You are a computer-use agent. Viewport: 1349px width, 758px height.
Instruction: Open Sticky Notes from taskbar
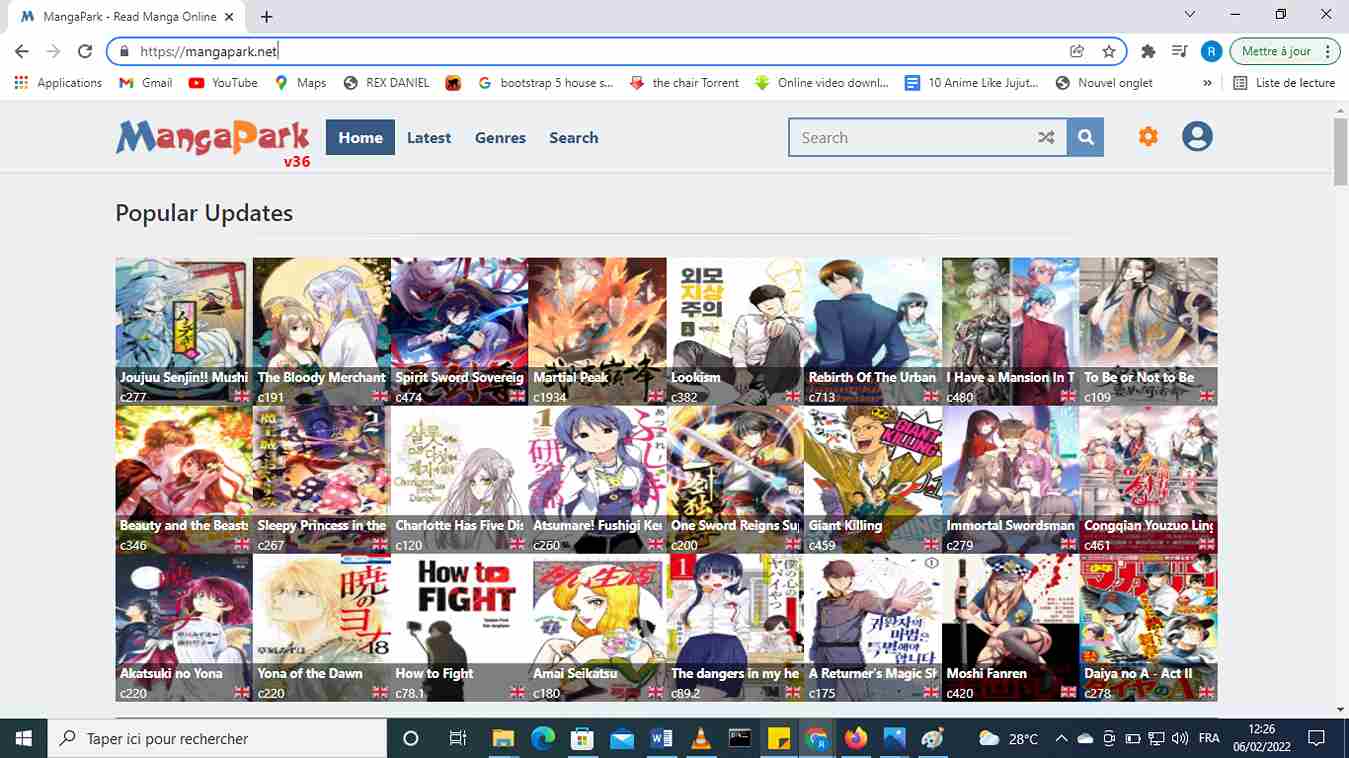779,738
